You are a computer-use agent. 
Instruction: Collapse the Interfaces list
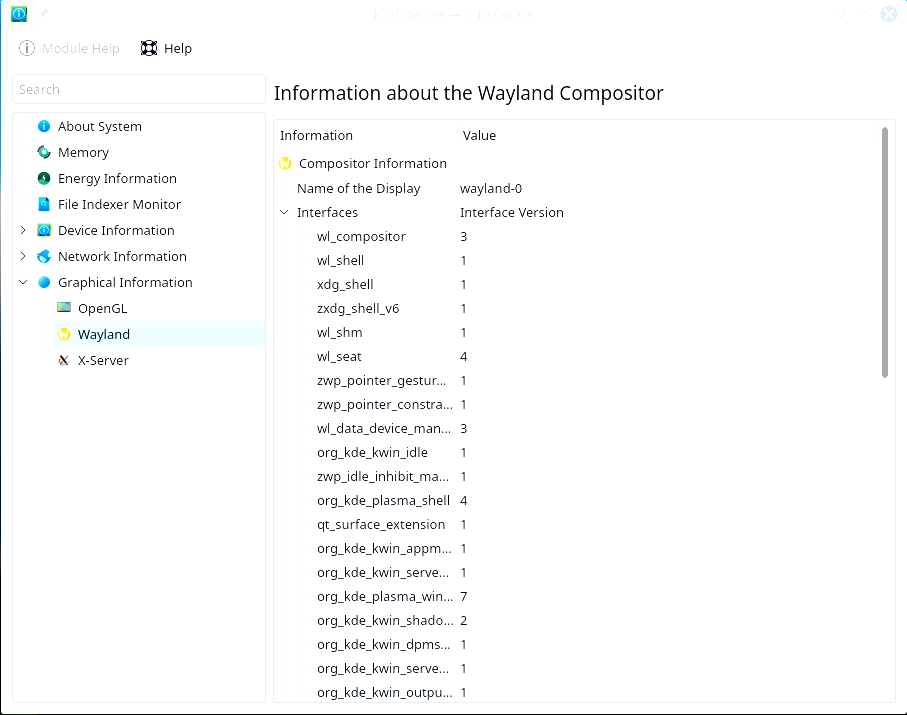click(285, 213)
